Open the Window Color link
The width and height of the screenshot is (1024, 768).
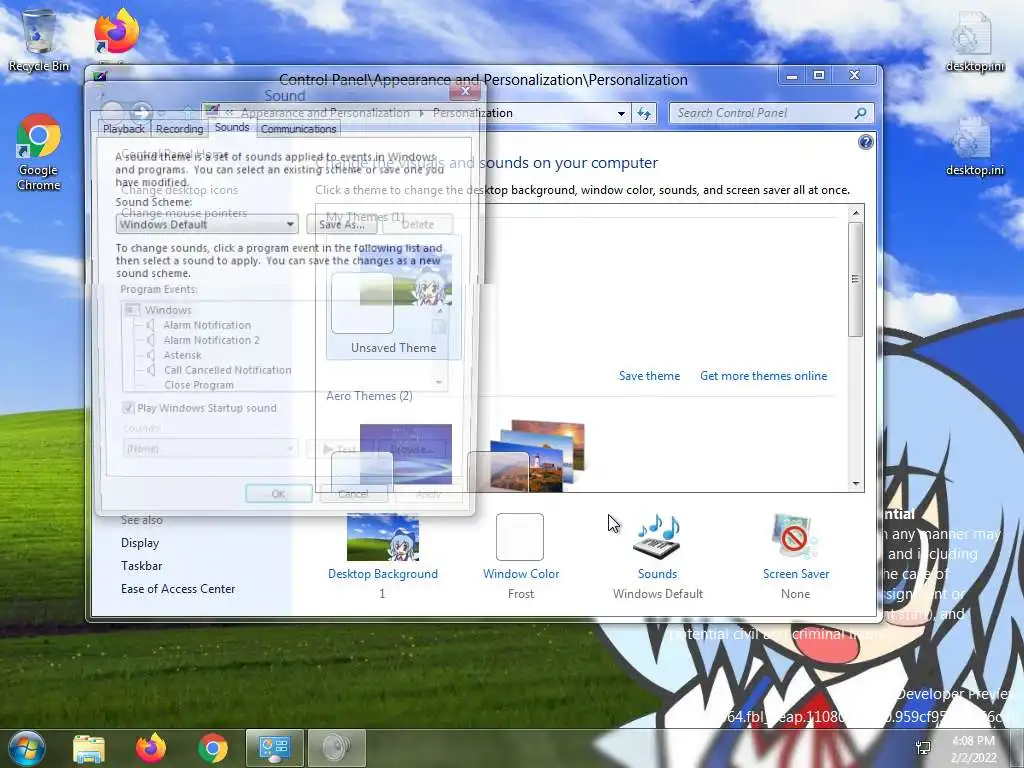tap(520, 573)
